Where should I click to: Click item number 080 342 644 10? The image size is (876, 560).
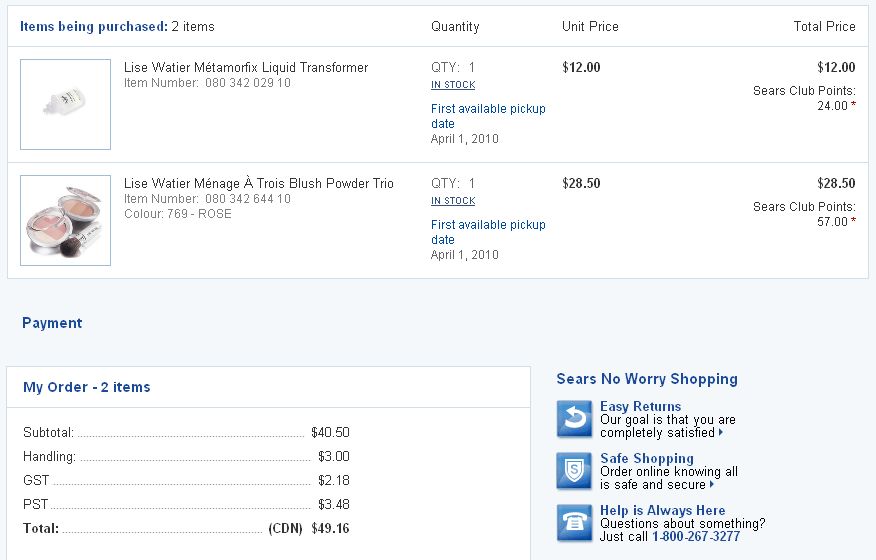247,198
